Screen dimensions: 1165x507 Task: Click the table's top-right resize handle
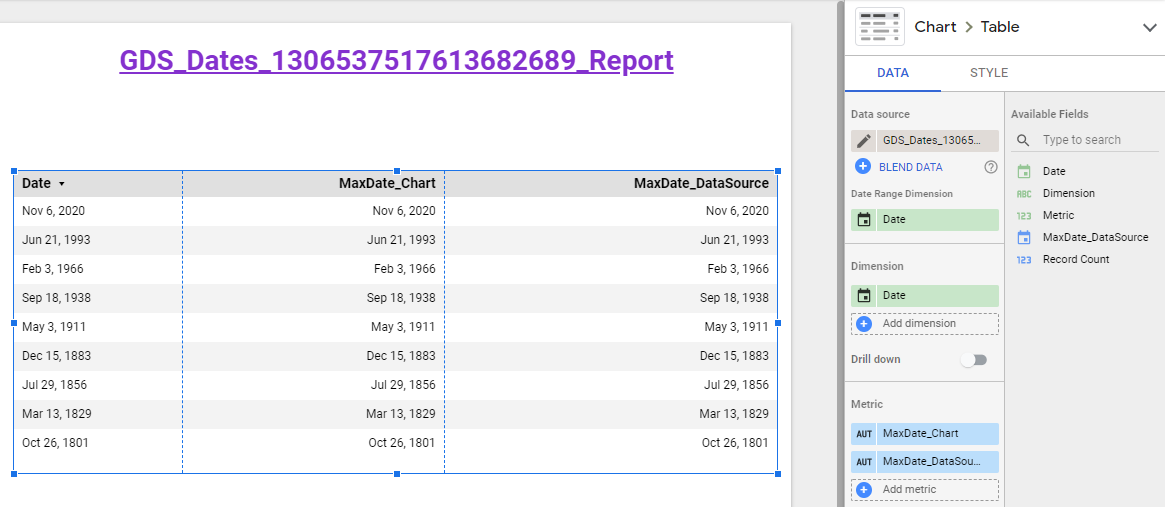(x=778, y=171)
